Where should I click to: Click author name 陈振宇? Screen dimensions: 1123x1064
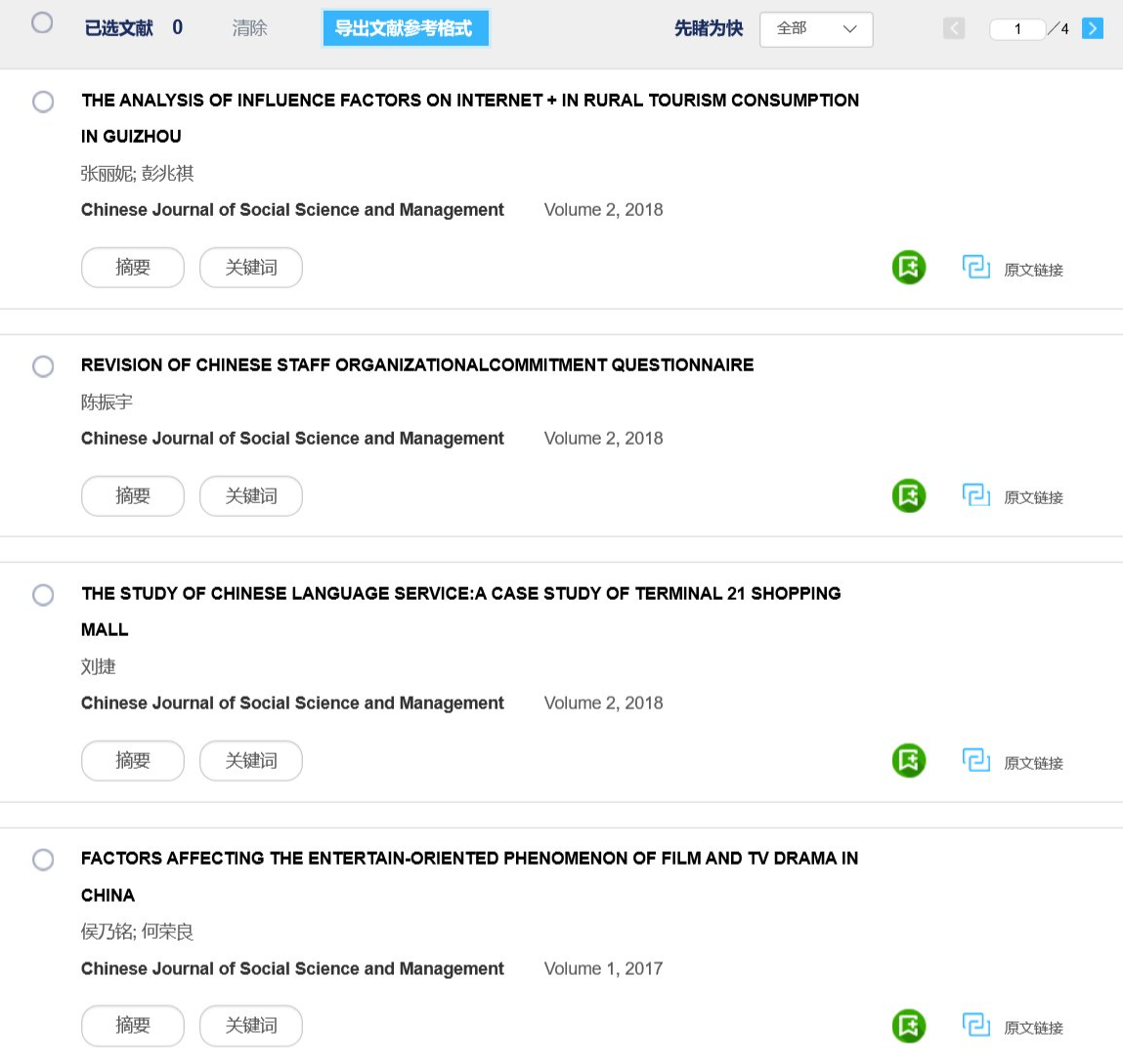click(107, 402)
